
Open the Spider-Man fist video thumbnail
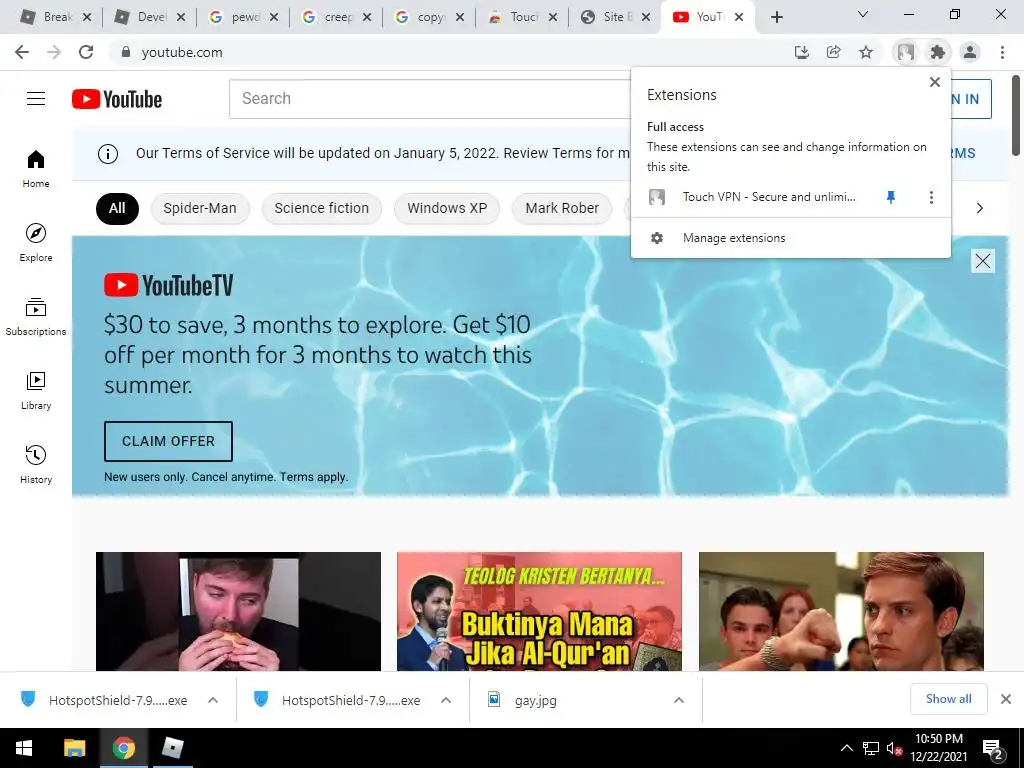pos(841,611)
